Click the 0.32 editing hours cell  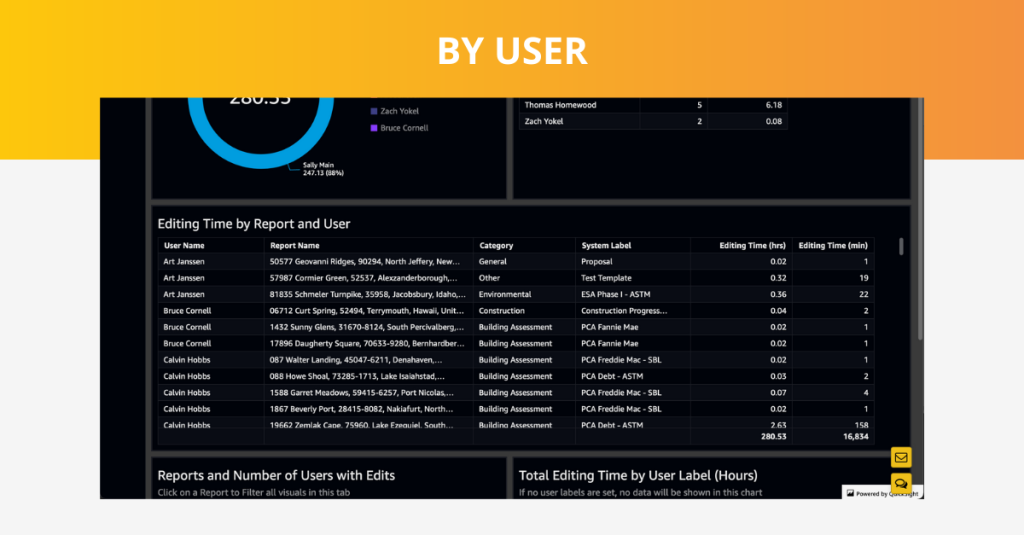click(x=778, y=278)
